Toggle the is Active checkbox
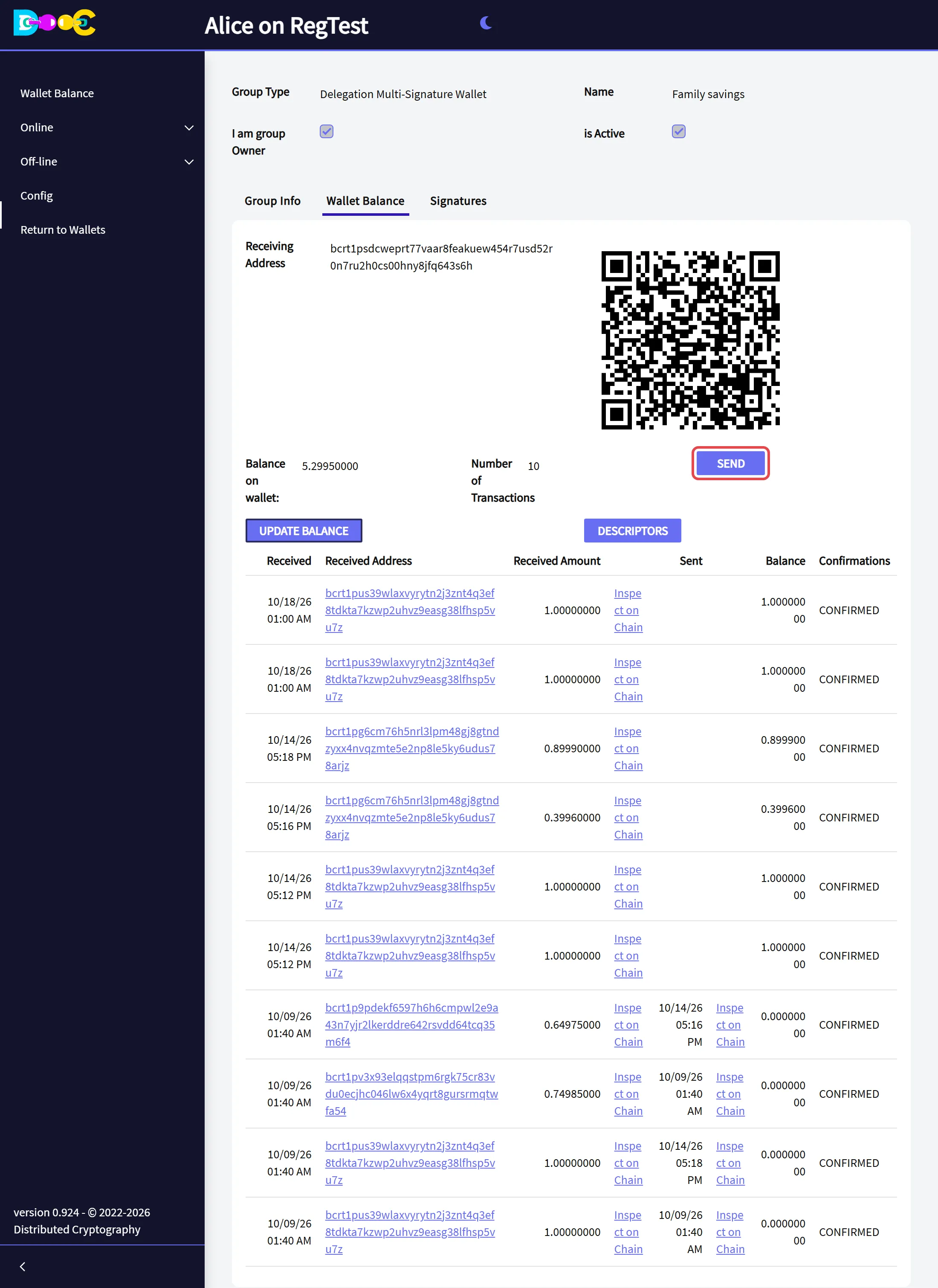The image size is (938, 1288). (678, 132)
